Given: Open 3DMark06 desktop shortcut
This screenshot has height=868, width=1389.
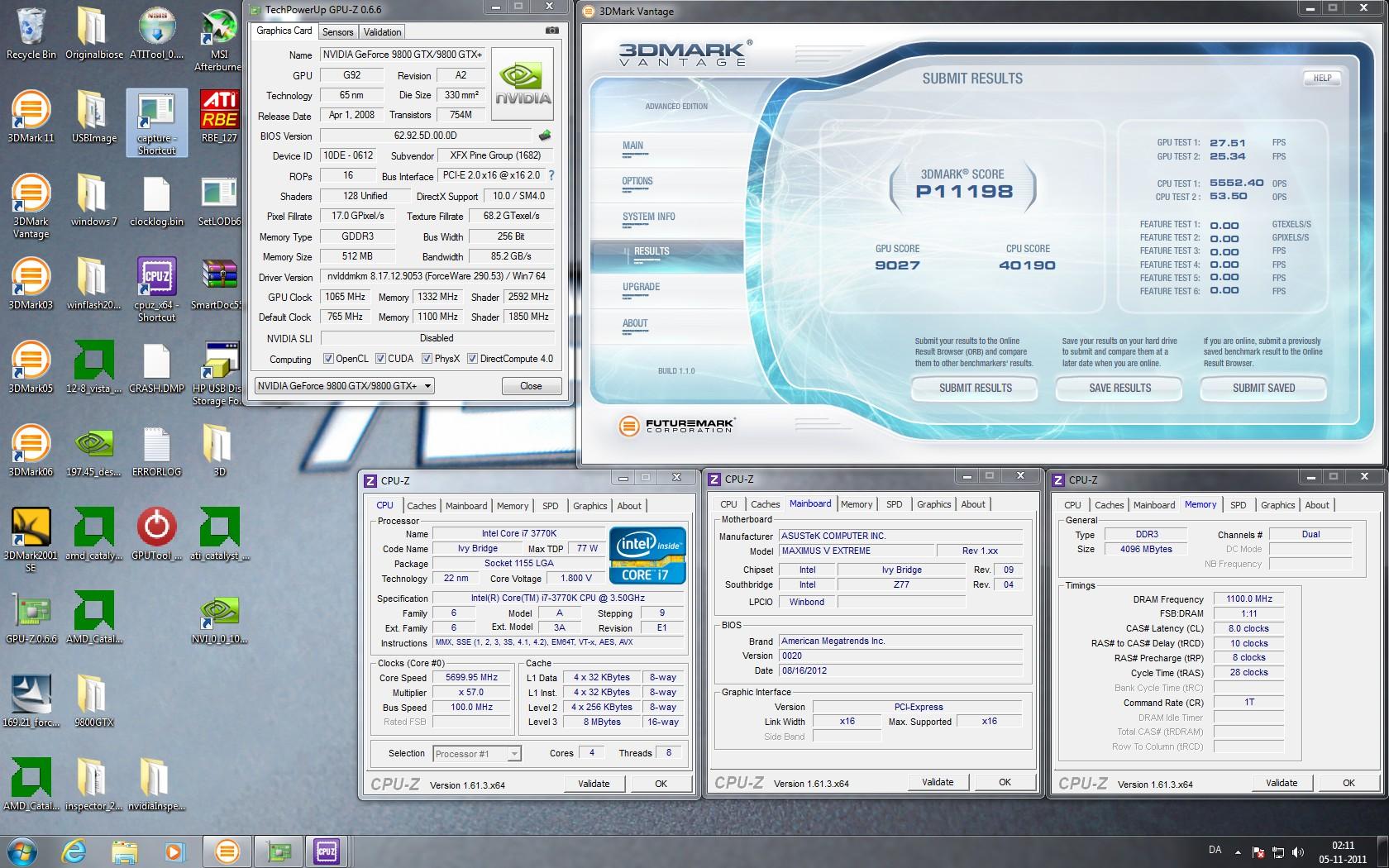Looking at the screenshot, I should click(31, 451).
